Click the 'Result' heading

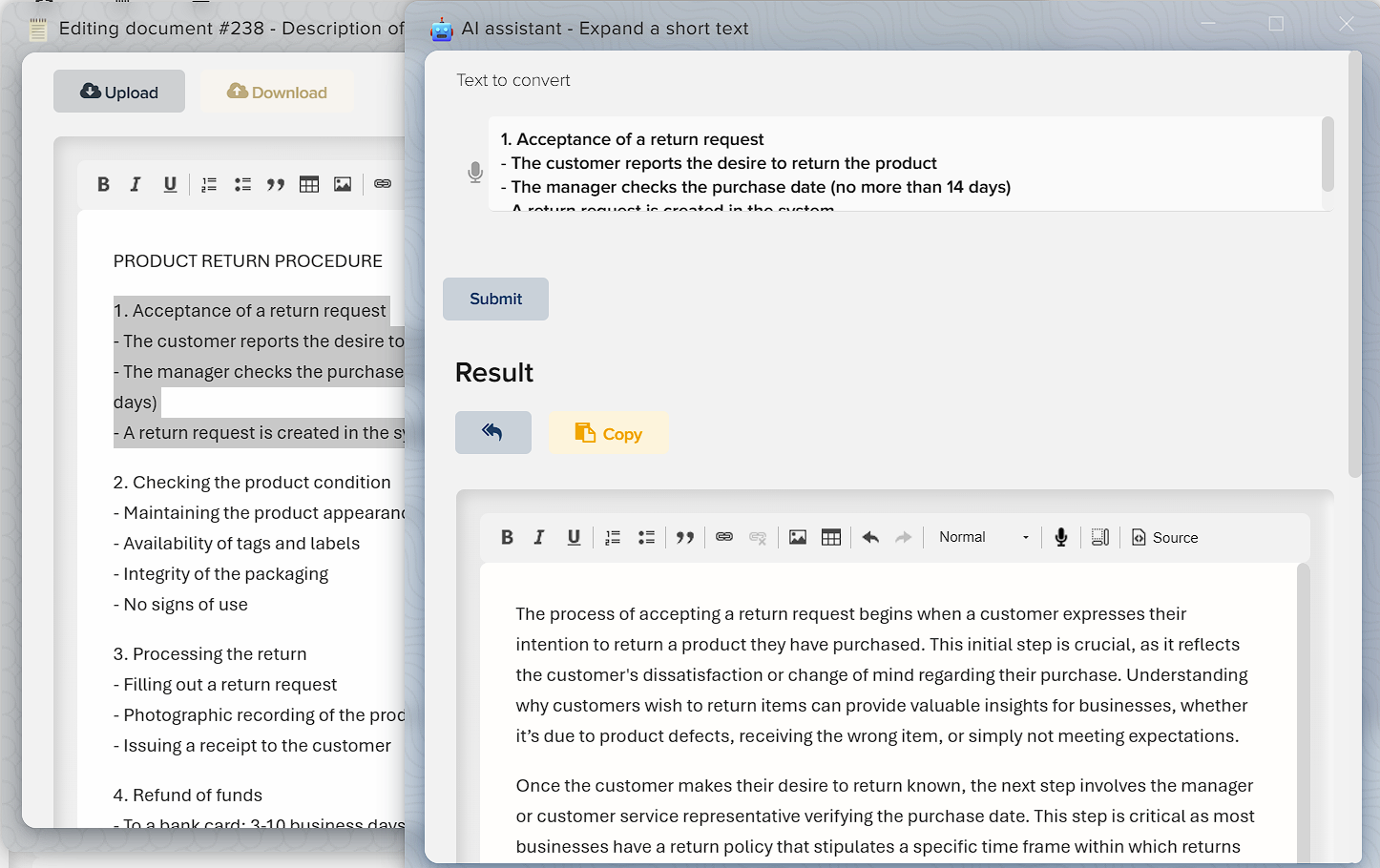(494, 373)
